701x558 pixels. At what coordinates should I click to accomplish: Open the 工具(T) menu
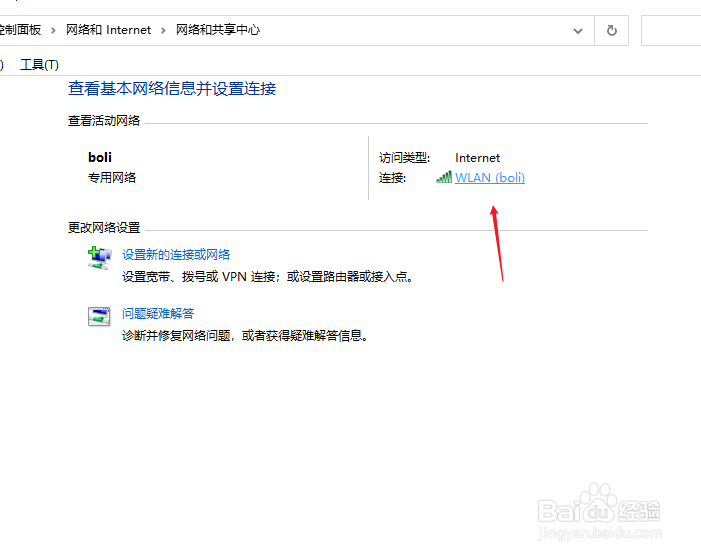click(x=39, y=65)
